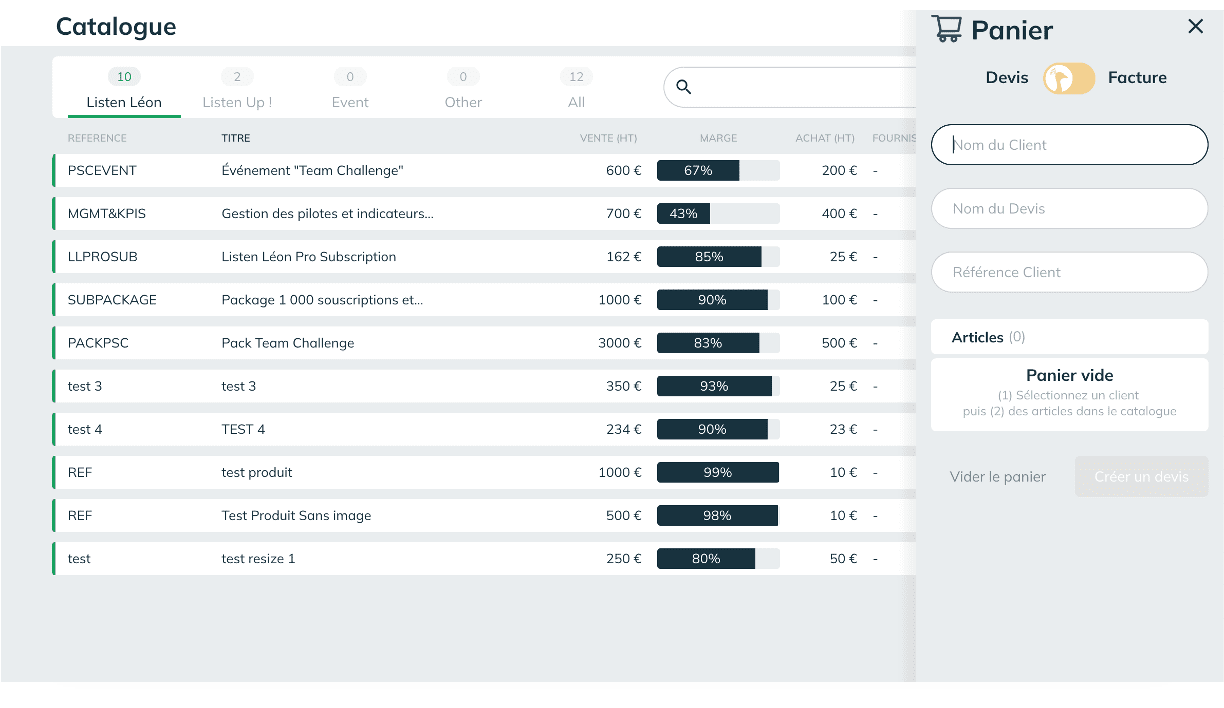Switch to the Listen Léon tab
The height and width of the screenshot is (708, 1224).
coord(124,90)
